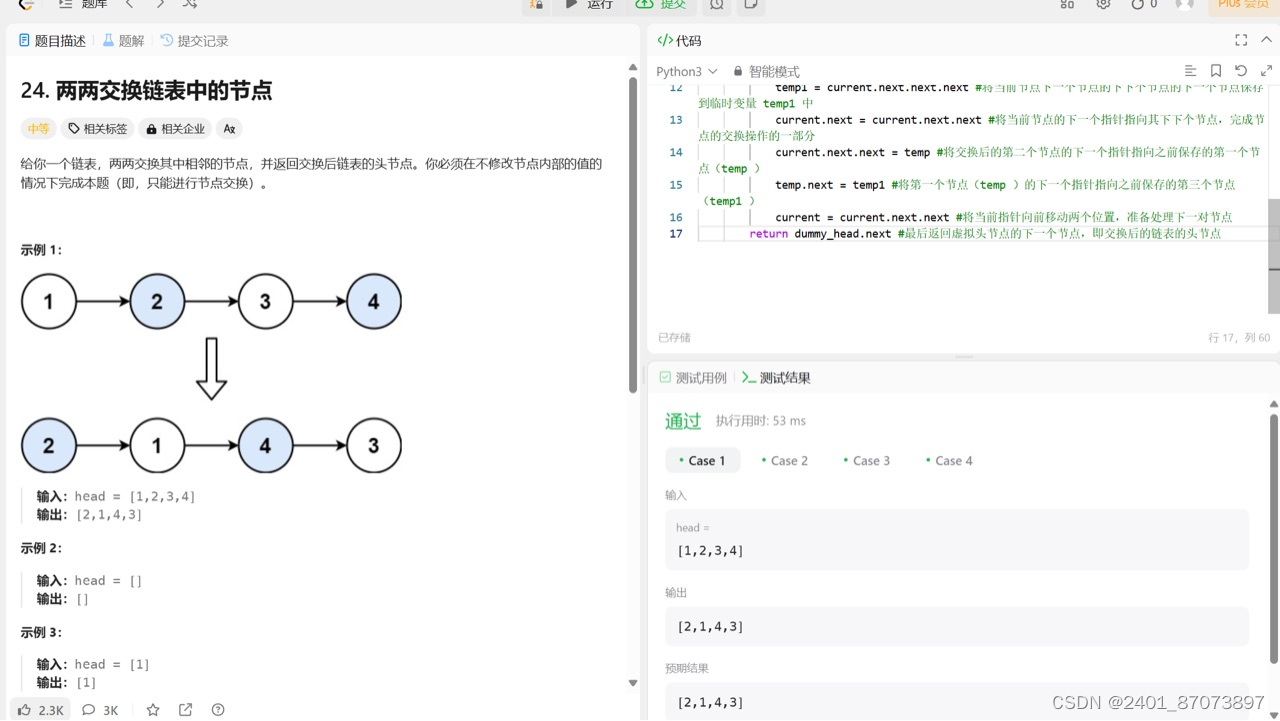Select the Case 2 result tab
1280x721 pixels.
(784, 461)
